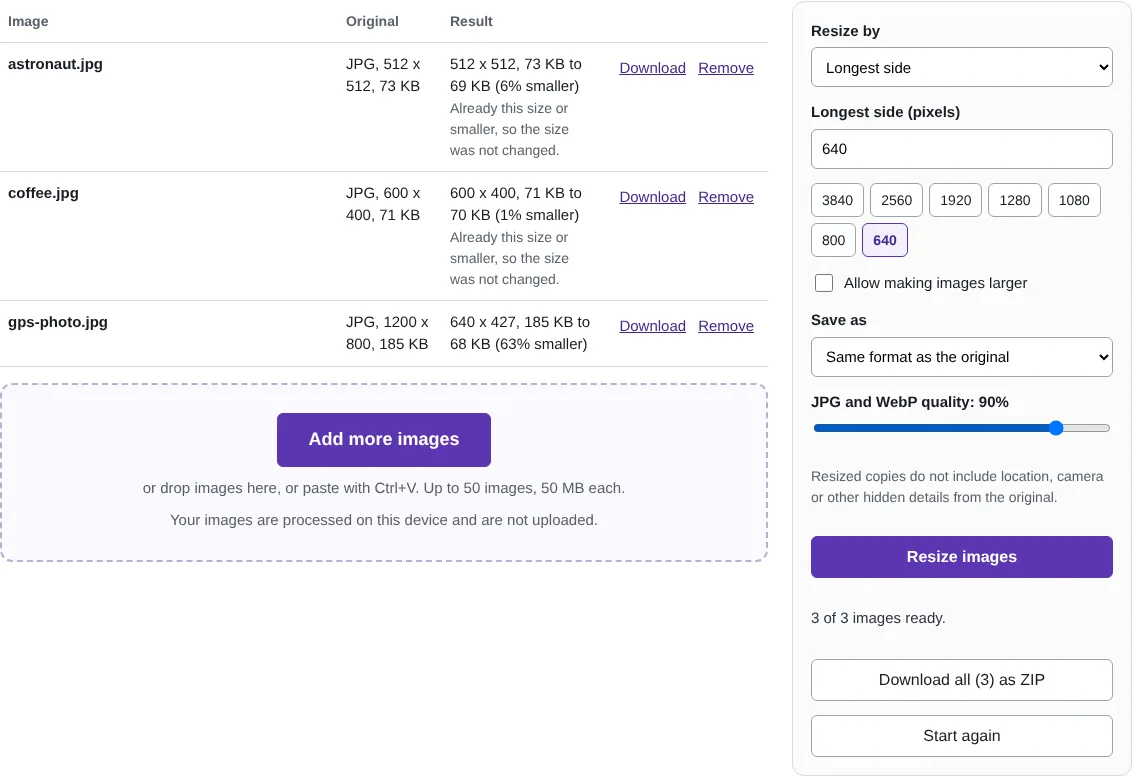This screenshot has width=1132, height=776.
Task: Click the 'JPG and WebP quality: 90%' label
Action: pos(910,402)
